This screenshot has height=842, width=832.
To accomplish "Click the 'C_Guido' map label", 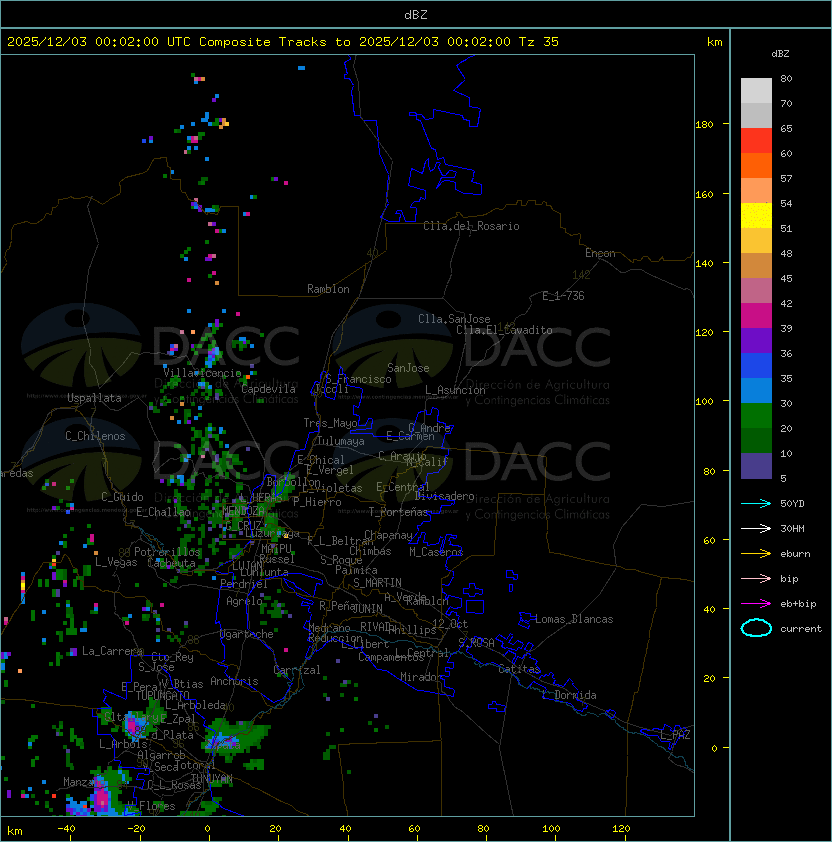I will tap(122, 497).
